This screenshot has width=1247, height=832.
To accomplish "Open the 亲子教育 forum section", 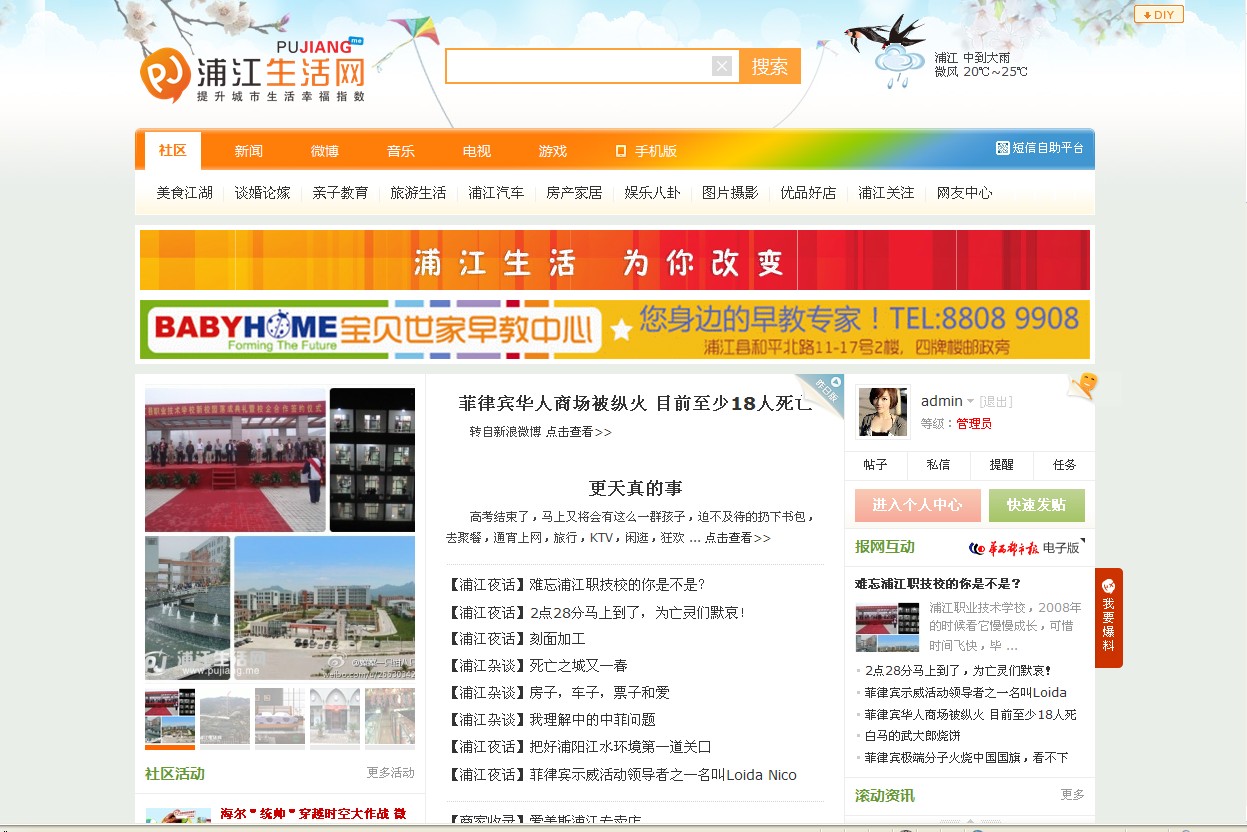I will [340, 193].
